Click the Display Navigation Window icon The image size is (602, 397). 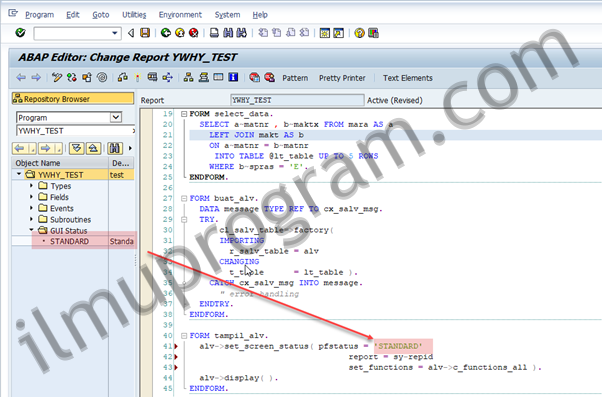tap(203, 78)
